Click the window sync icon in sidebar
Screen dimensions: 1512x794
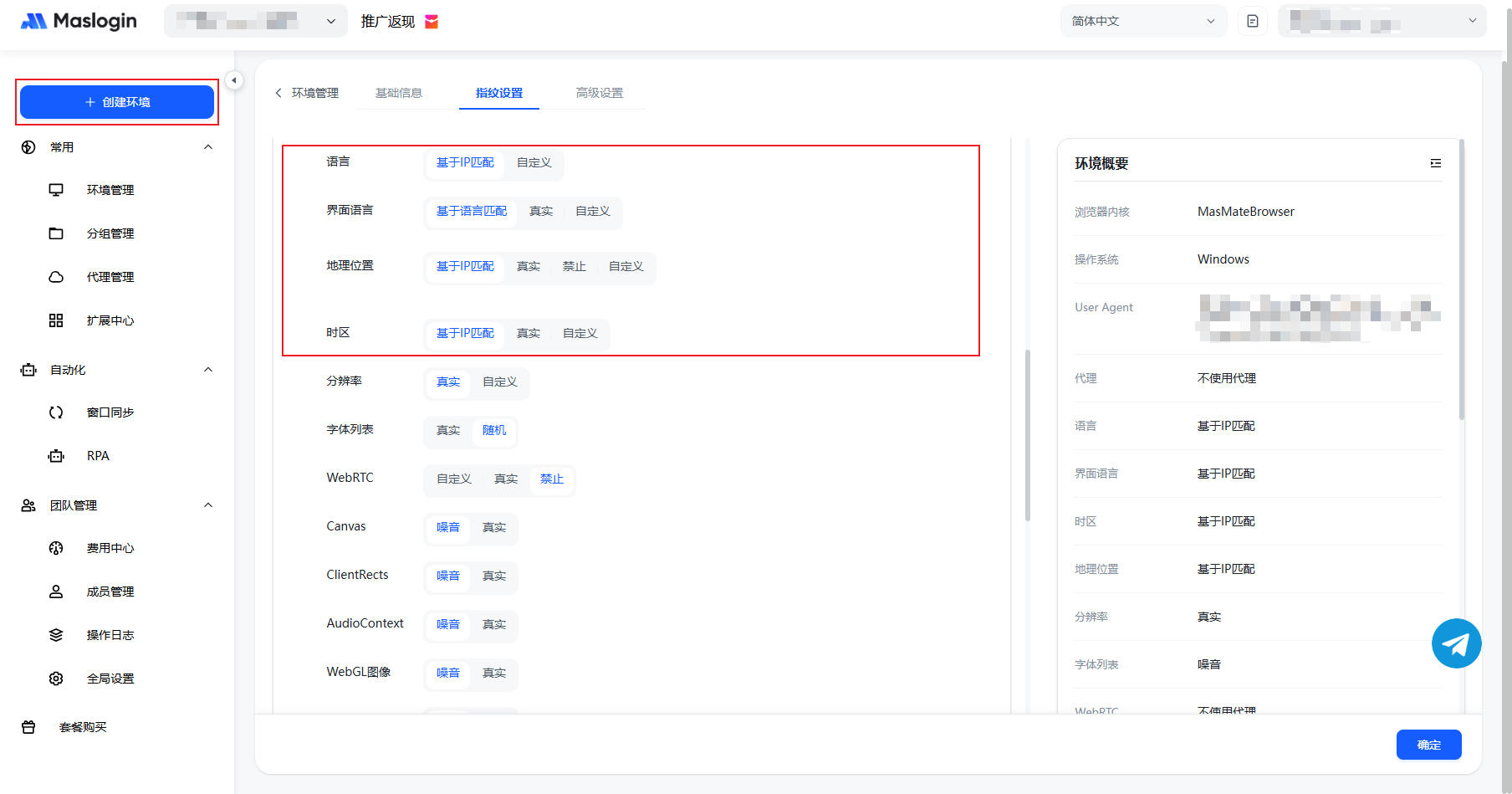coord(56,412)
